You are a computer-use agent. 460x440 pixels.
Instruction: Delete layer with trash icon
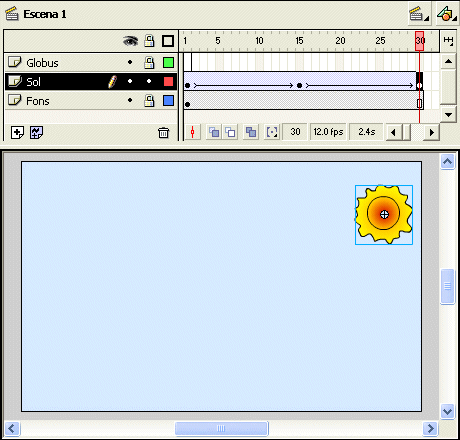pos(163,133)
